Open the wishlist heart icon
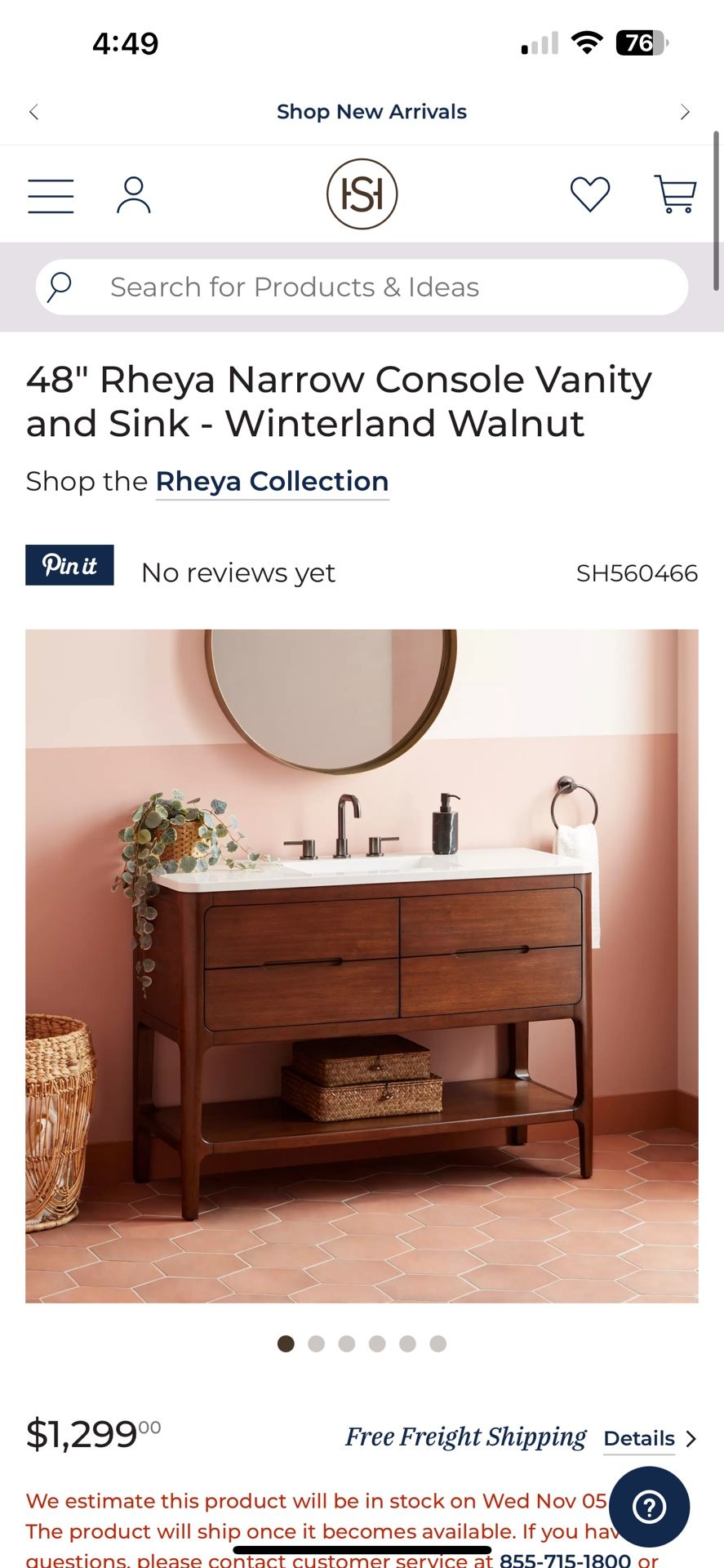Viewport: 724px width, 1568px height. 590,194
